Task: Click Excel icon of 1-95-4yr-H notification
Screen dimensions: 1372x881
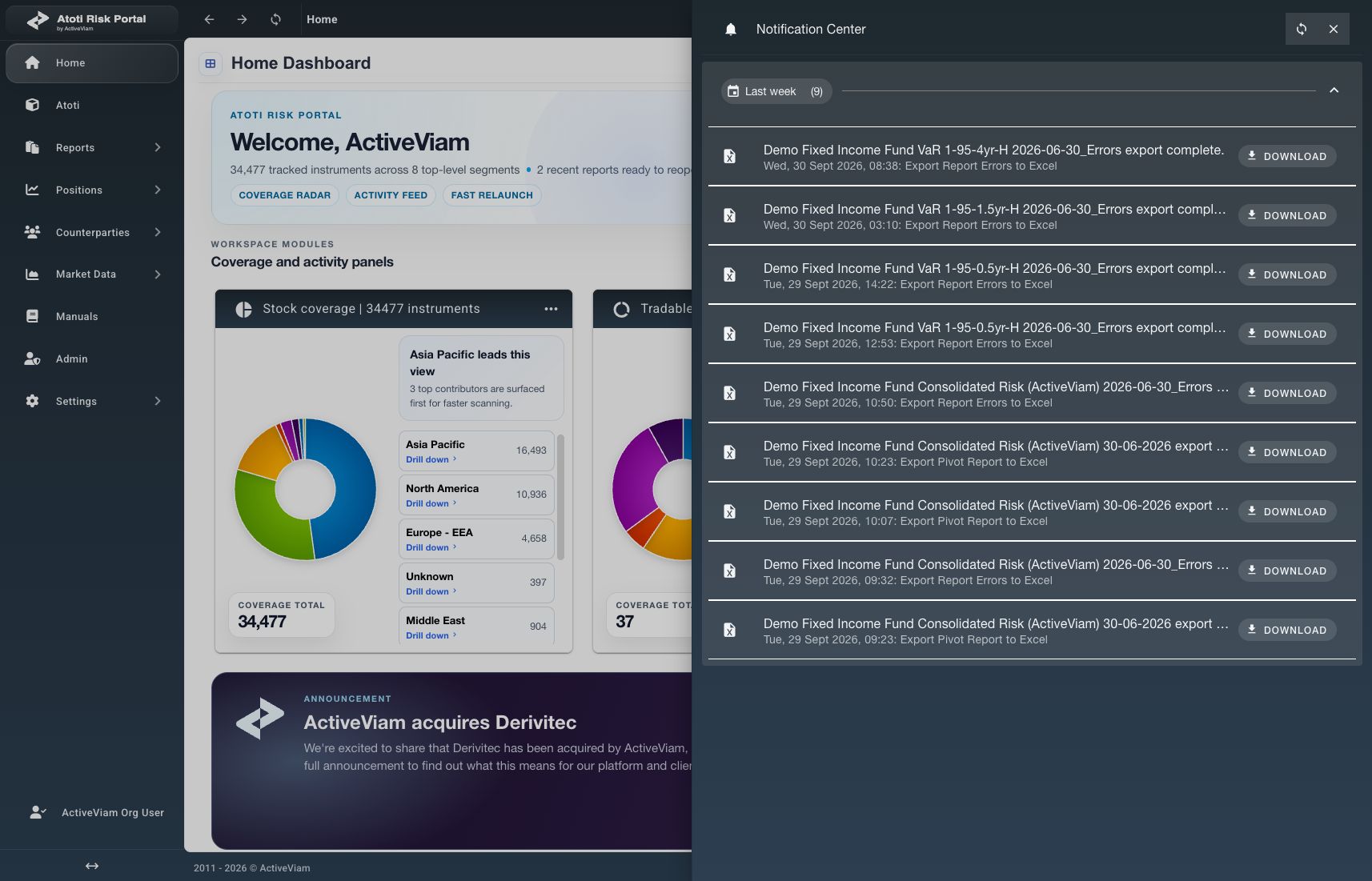Action: [730, 157]
